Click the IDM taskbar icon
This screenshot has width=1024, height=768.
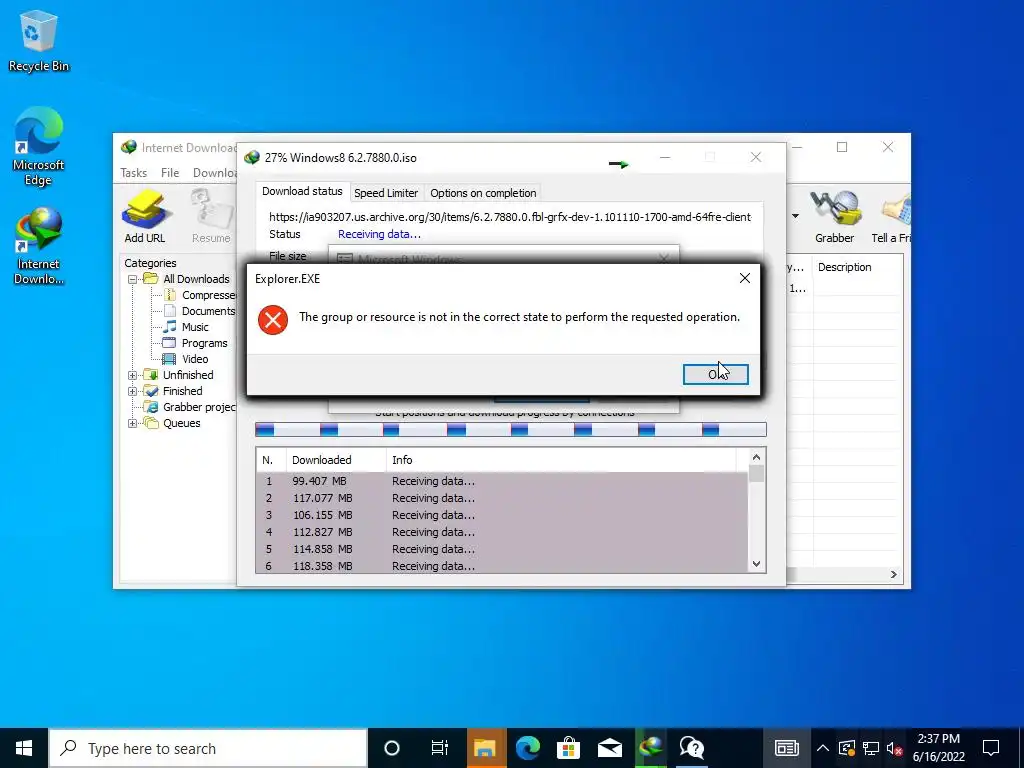650,748
